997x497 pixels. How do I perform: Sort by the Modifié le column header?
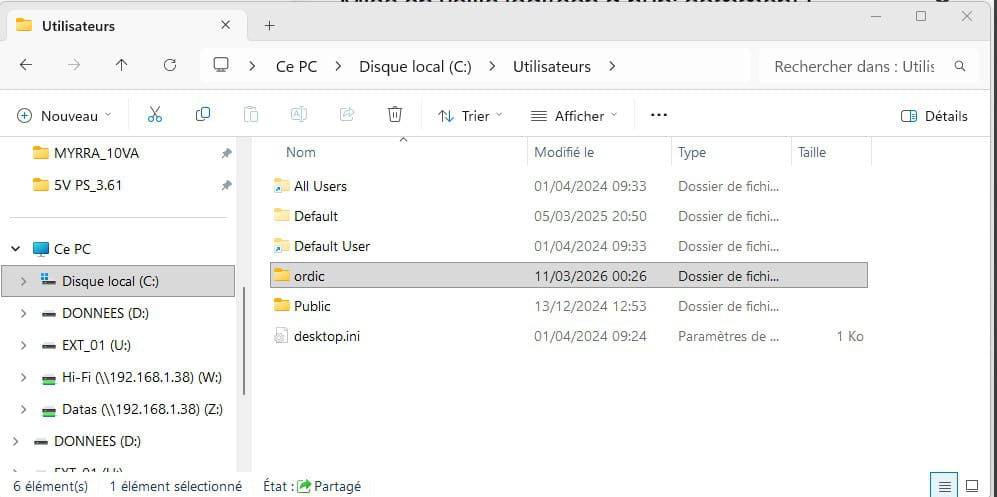pyautogui.click(x=564, y=152)
